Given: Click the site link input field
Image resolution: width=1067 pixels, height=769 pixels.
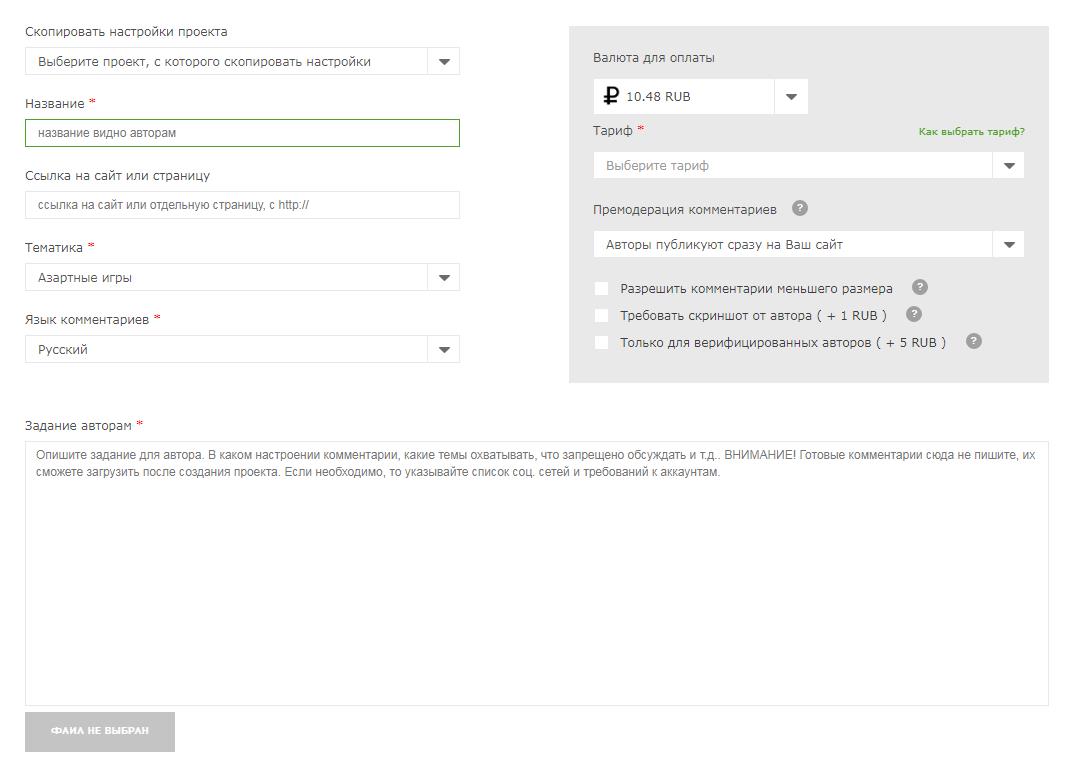Looking at the screenshot, I should pyautogui.click(x=242, y=205).
